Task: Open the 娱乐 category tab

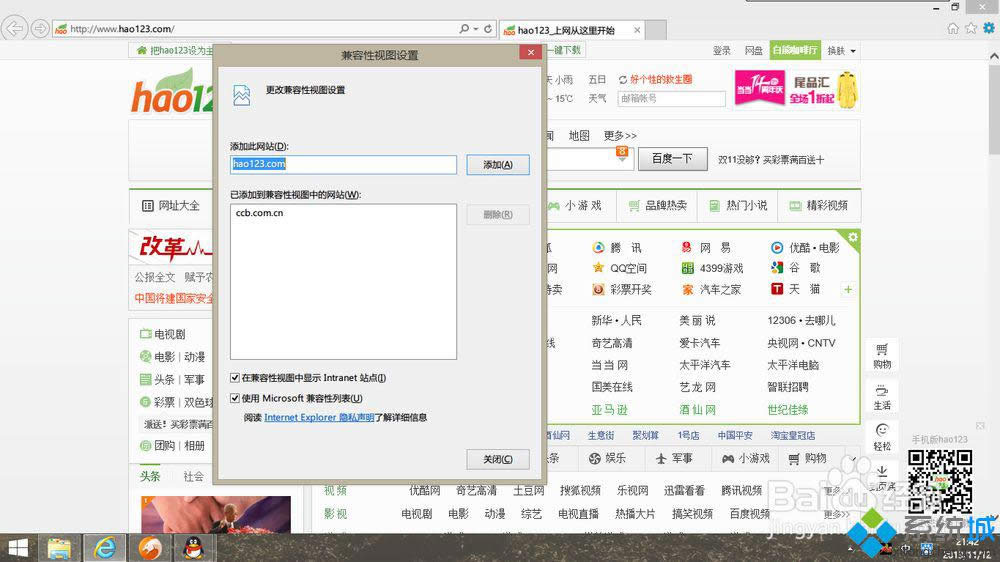Action: tap(607, 458)
